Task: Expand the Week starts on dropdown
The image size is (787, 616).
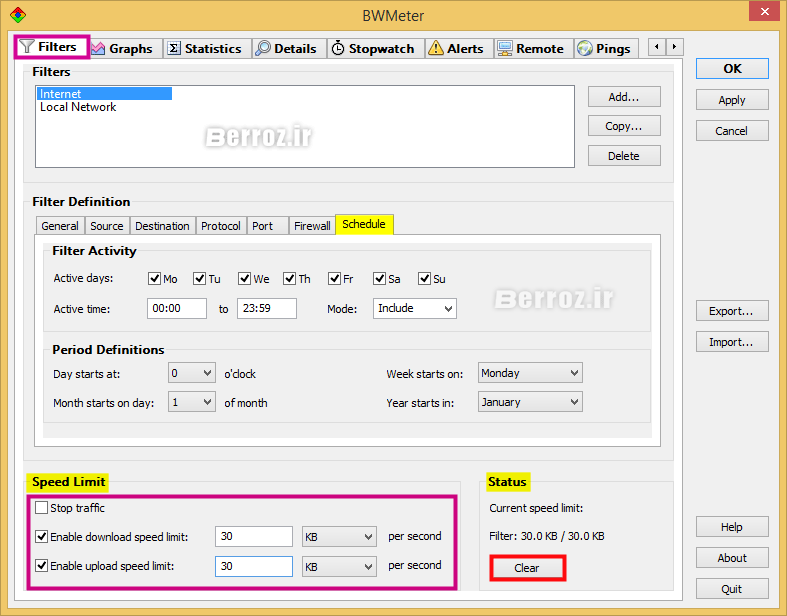Action: 530,373
